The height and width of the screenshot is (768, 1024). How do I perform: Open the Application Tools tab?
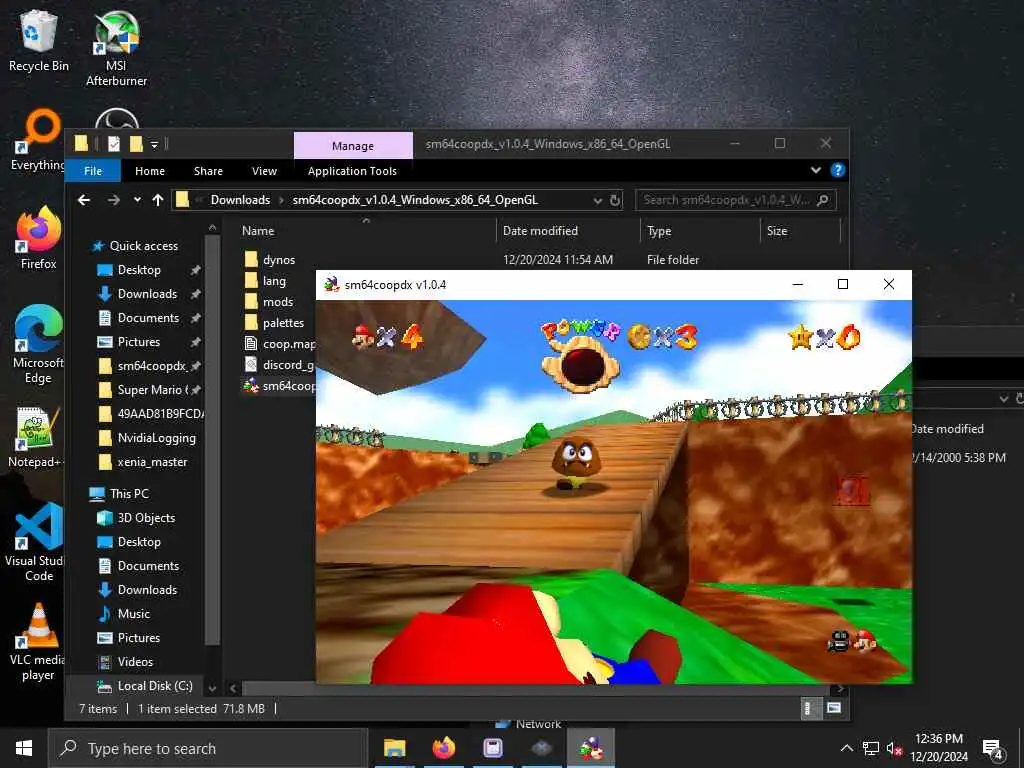point(352,171)
